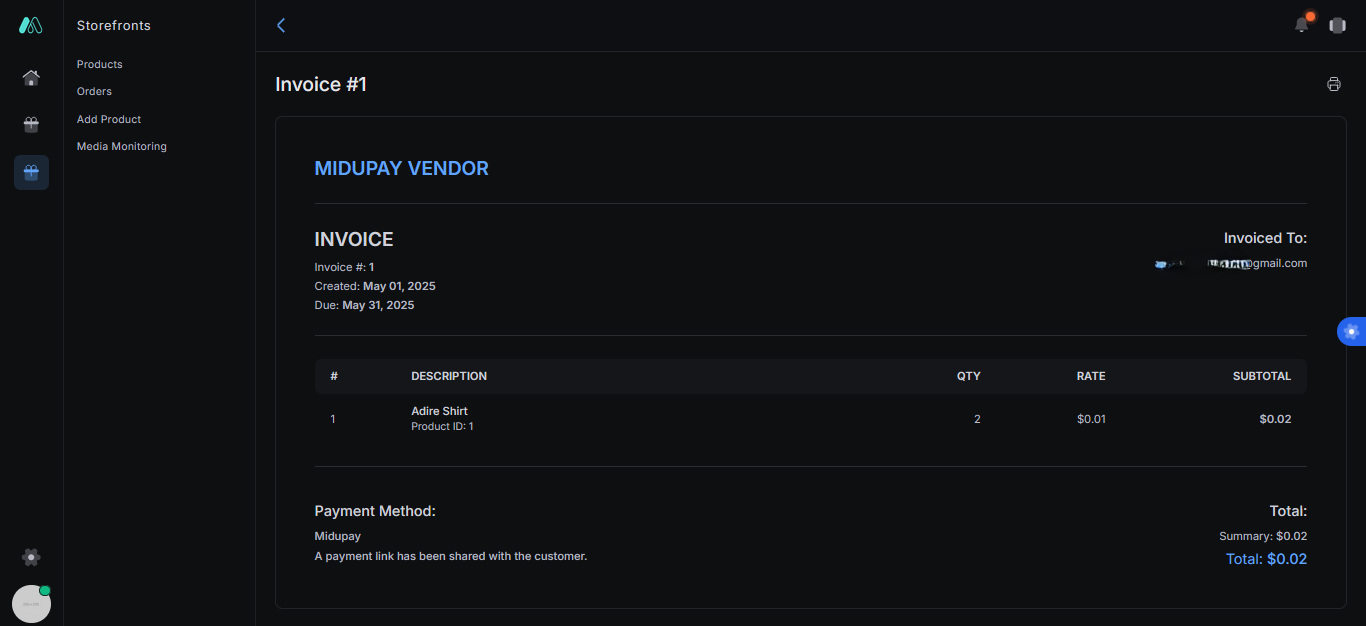The image size is (1366, 626).
Task: Click the Adire Shirt product name
Action: [439, 411]
